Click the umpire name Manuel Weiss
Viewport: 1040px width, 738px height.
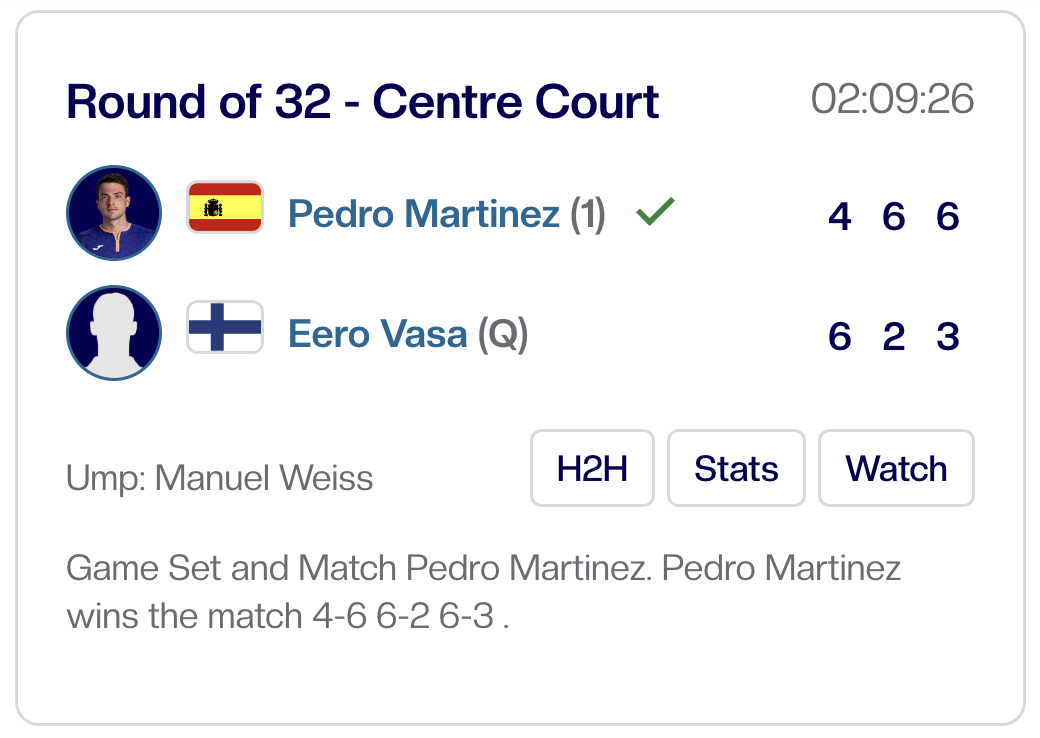click(x=264, y=478)
